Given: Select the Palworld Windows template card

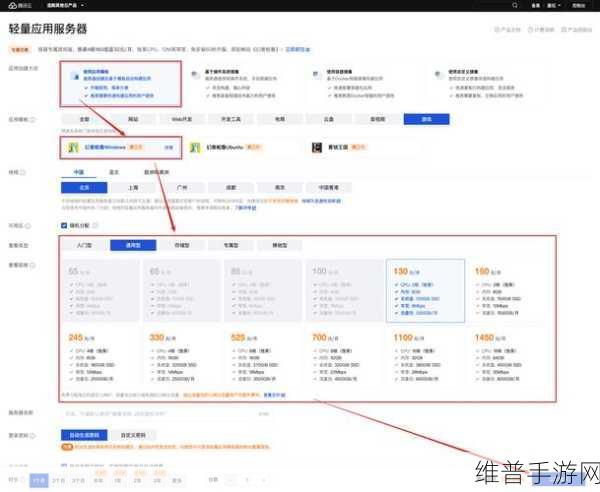Looking at the screenshot, I should 121,147.
